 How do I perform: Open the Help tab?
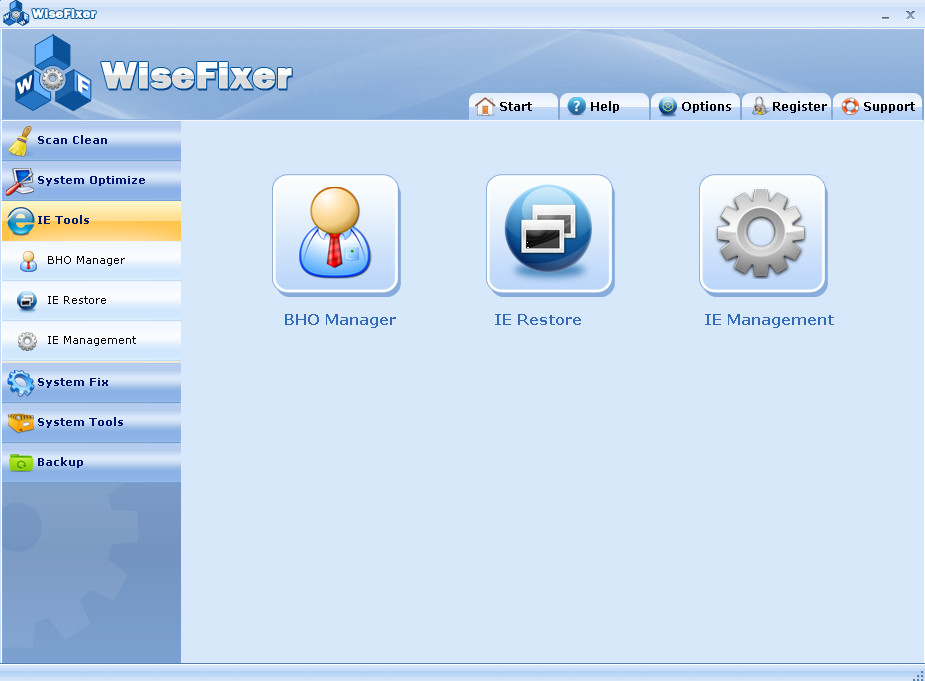pyautogui.click(x=603, y=107)
